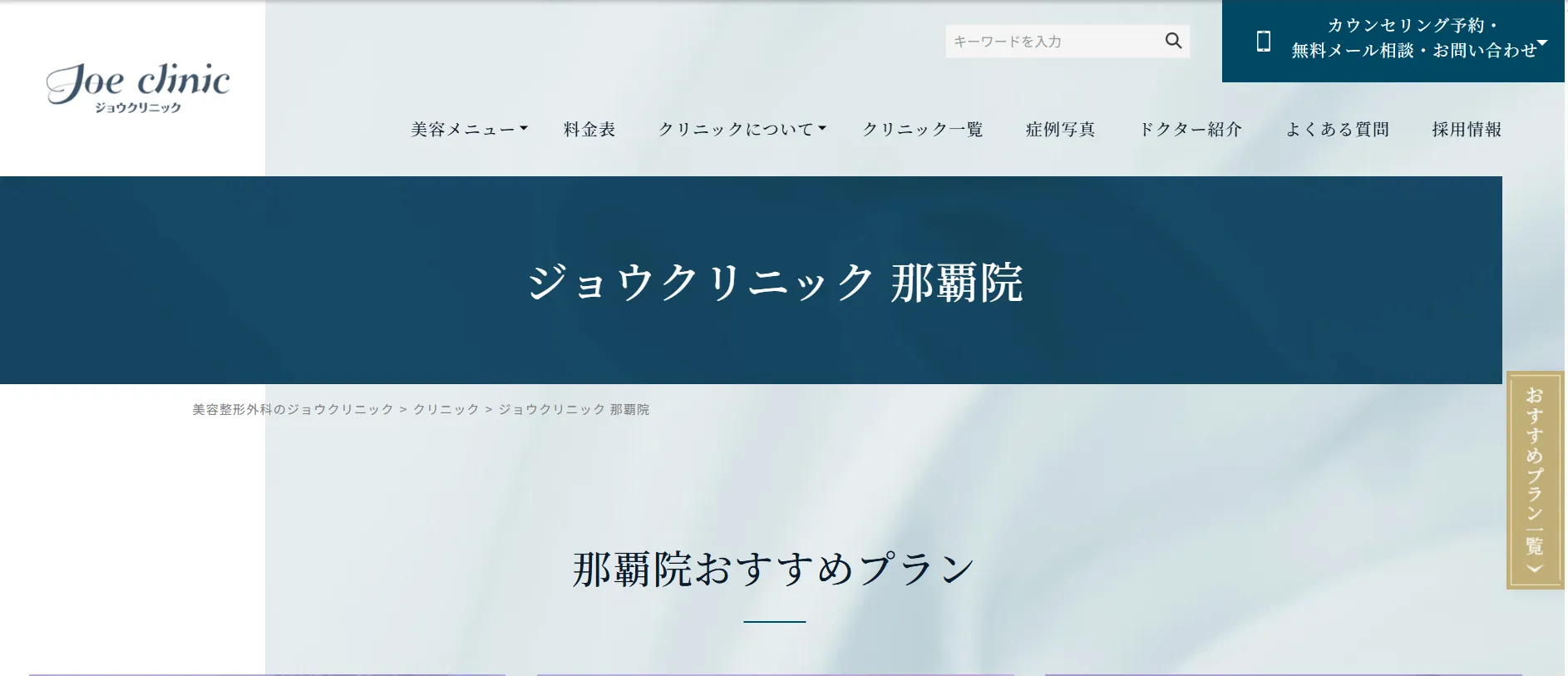Open the よくある質問 page

[1337, 129]
